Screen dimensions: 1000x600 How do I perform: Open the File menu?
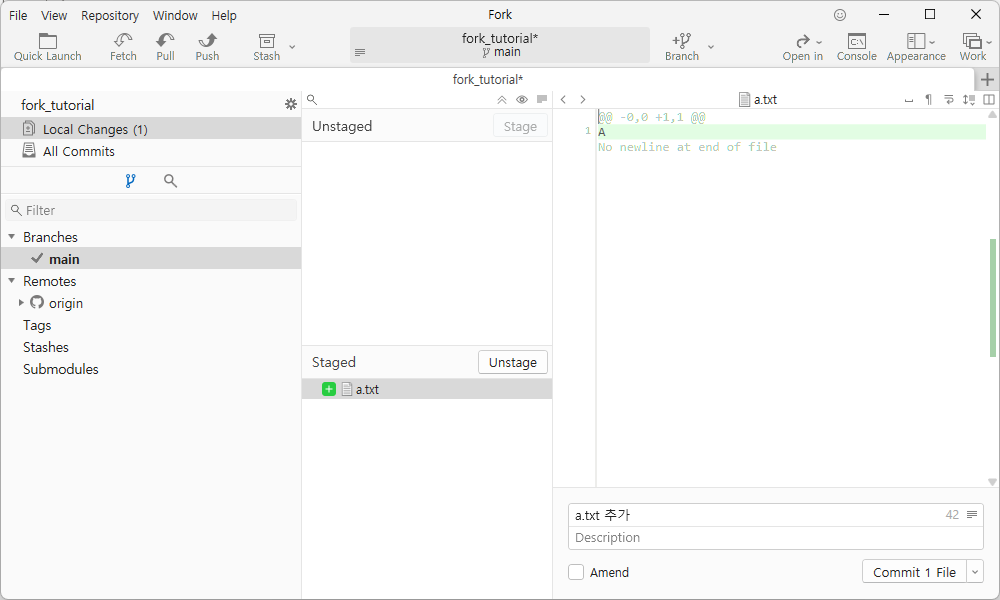click(18, 15)
